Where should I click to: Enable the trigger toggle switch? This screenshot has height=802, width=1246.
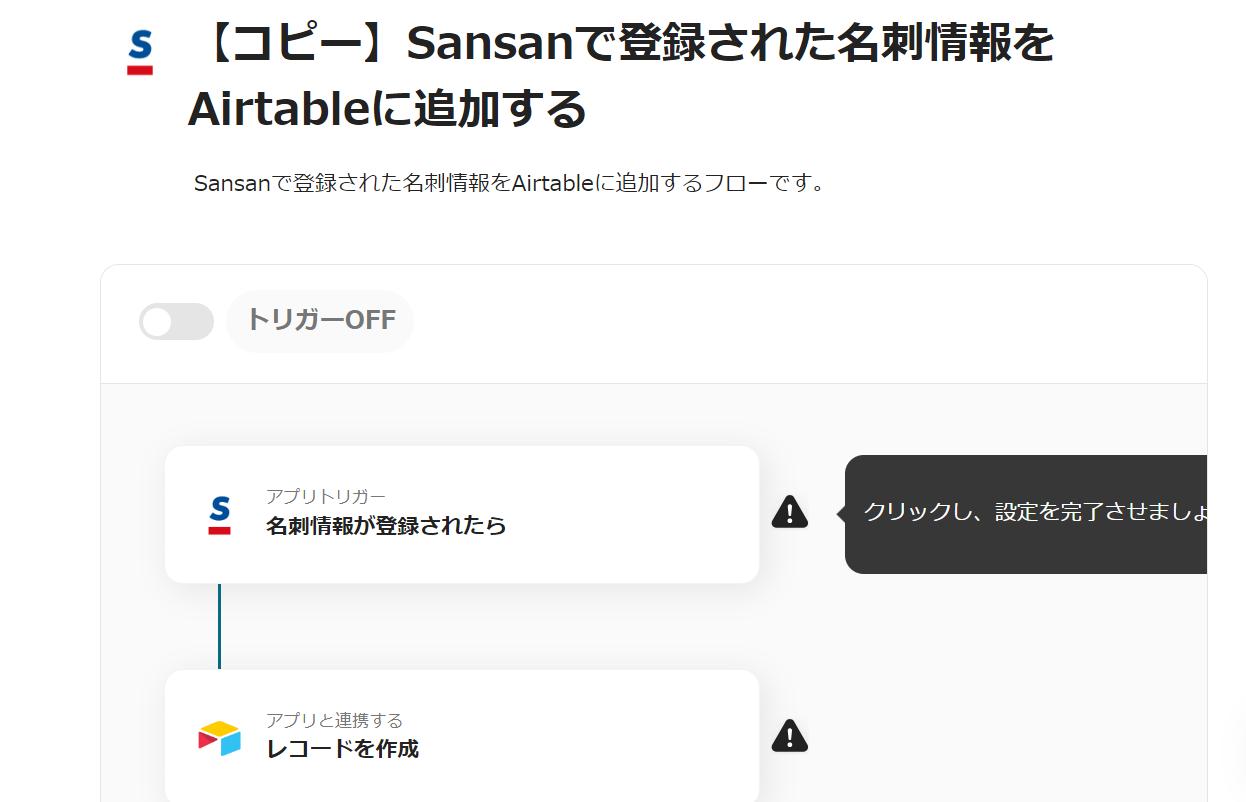[176, 322]
